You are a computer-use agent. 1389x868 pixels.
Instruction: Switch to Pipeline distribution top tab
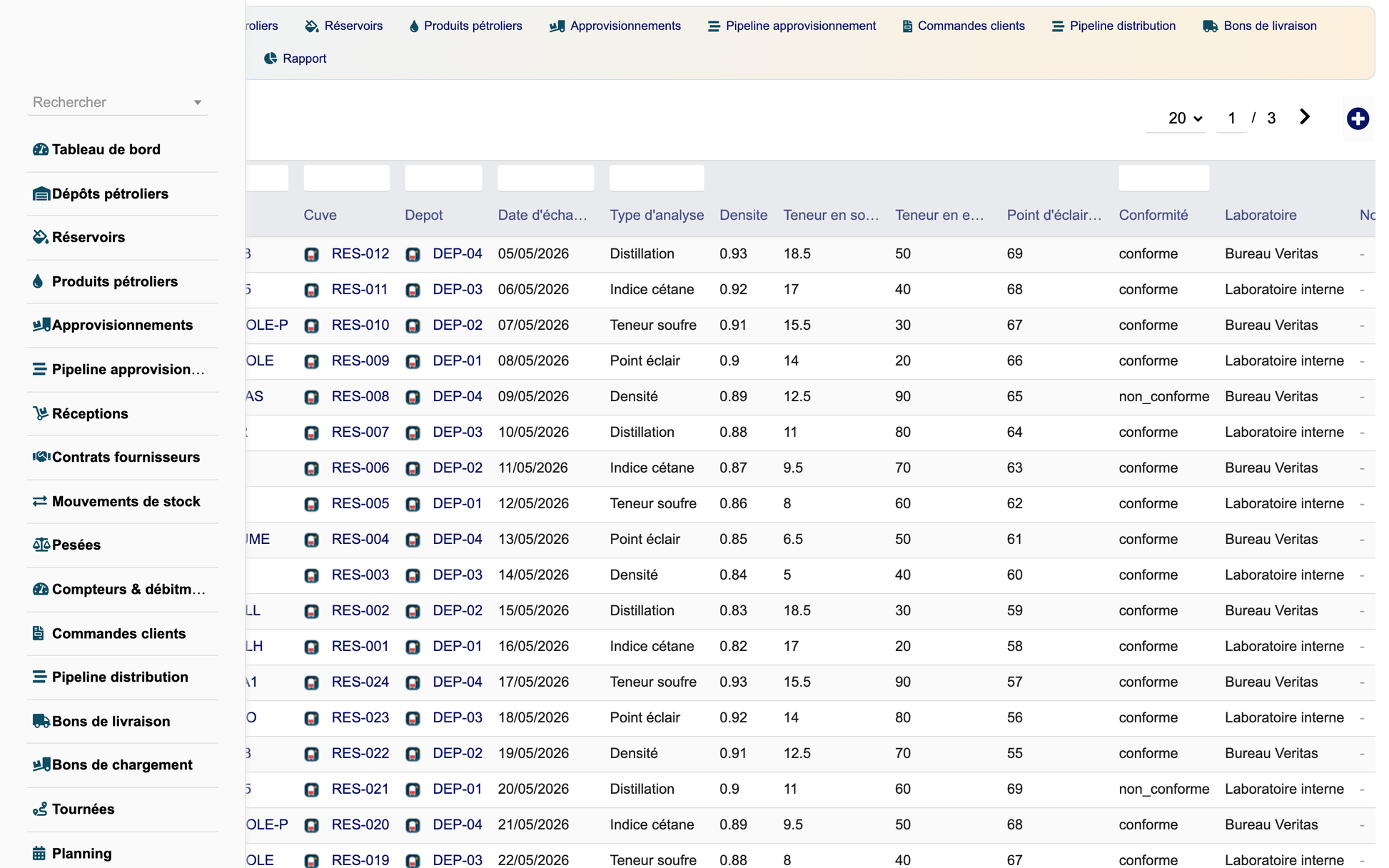[1113, 26]
